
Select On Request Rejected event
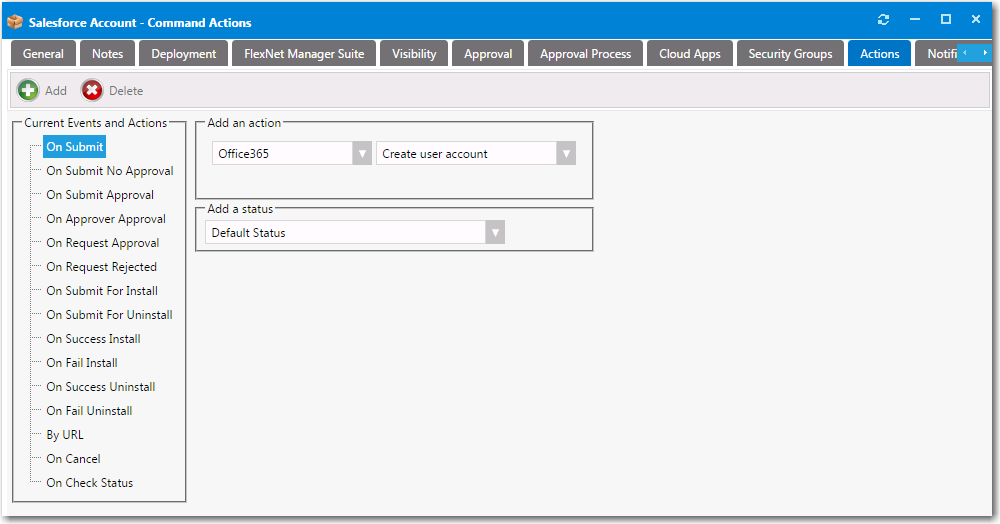101,267
